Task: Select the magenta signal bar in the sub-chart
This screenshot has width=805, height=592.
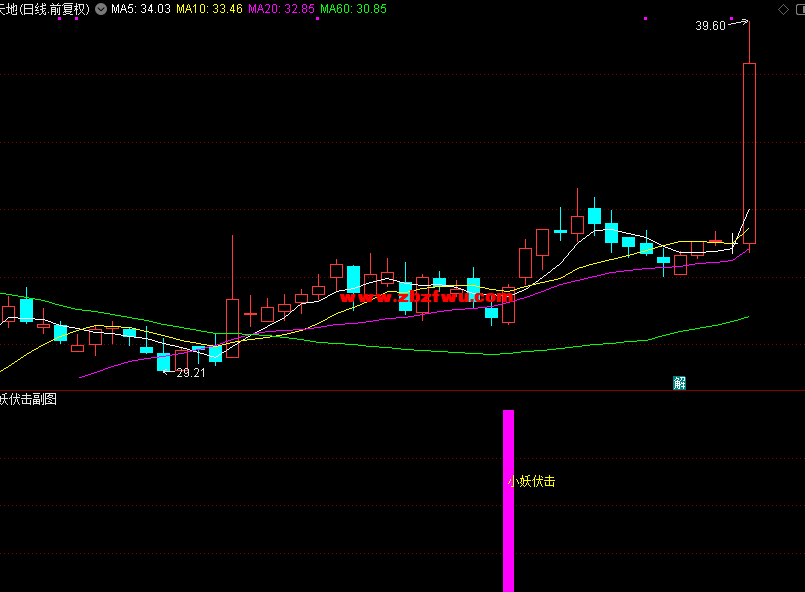Action: tap(508, 501)
